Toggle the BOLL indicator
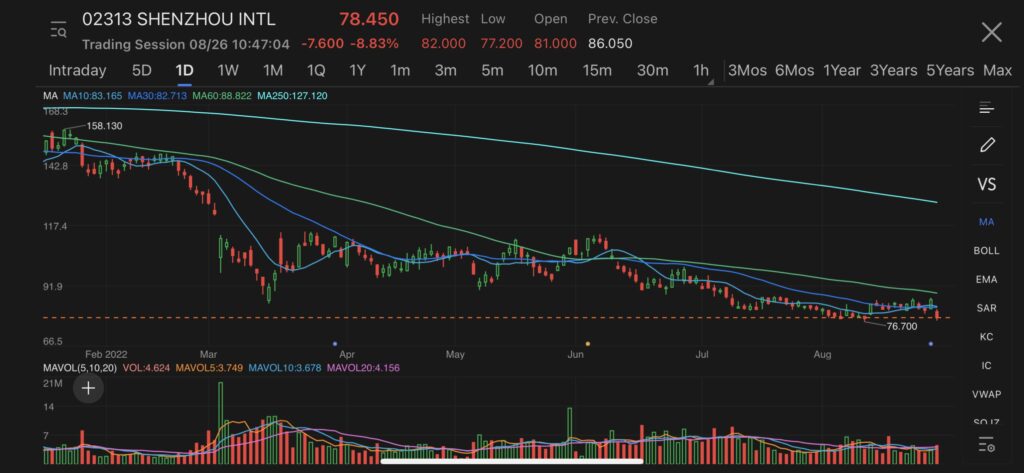Viewport: 1024px width, 473px height. [x=986, y=251]
